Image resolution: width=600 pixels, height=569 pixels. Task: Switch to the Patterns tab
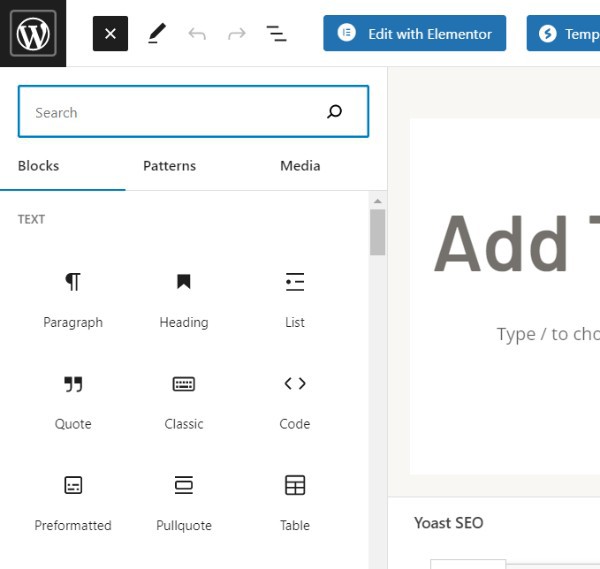coord(170,166)
